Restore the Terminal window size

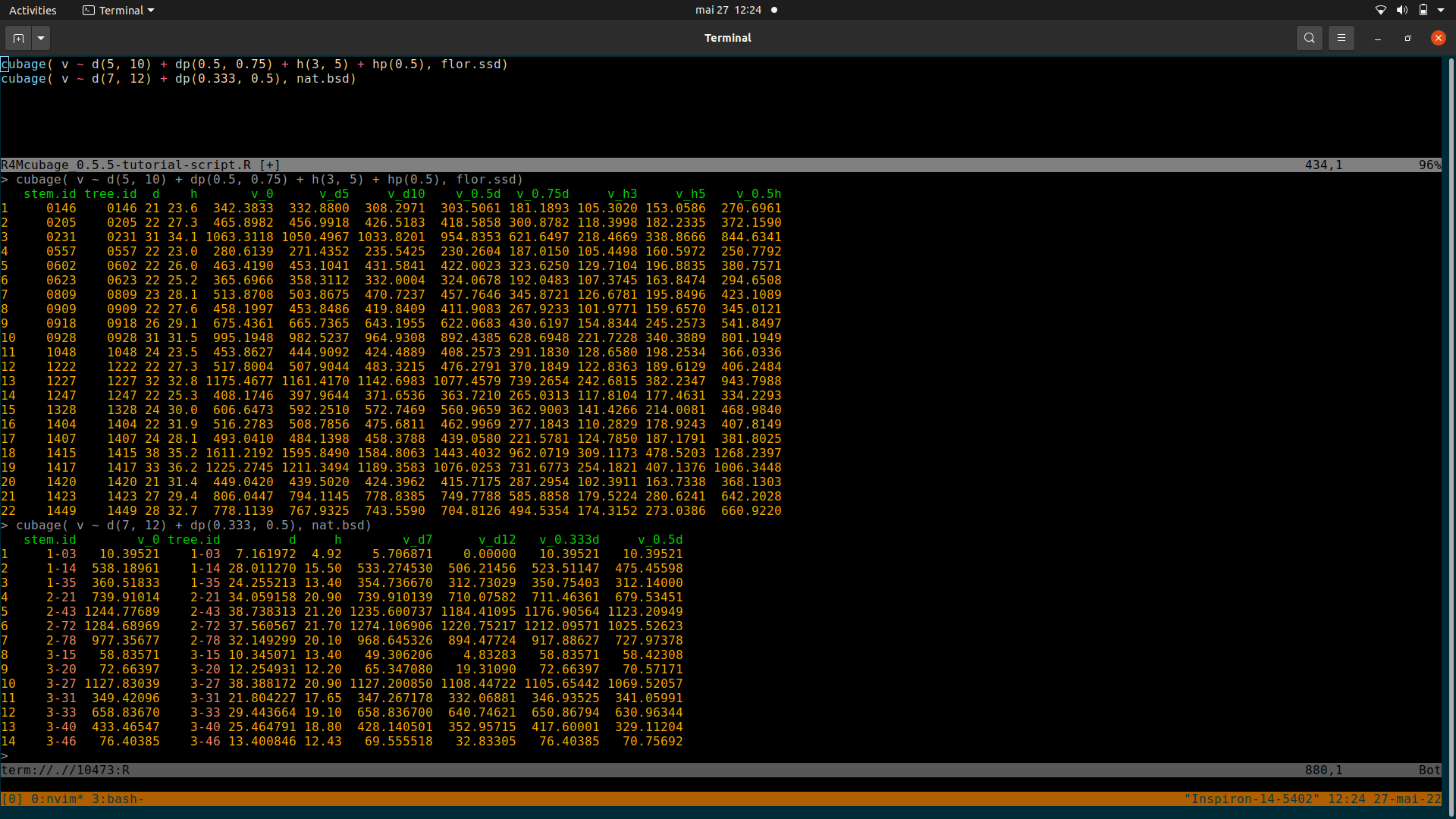(1407, 38)
